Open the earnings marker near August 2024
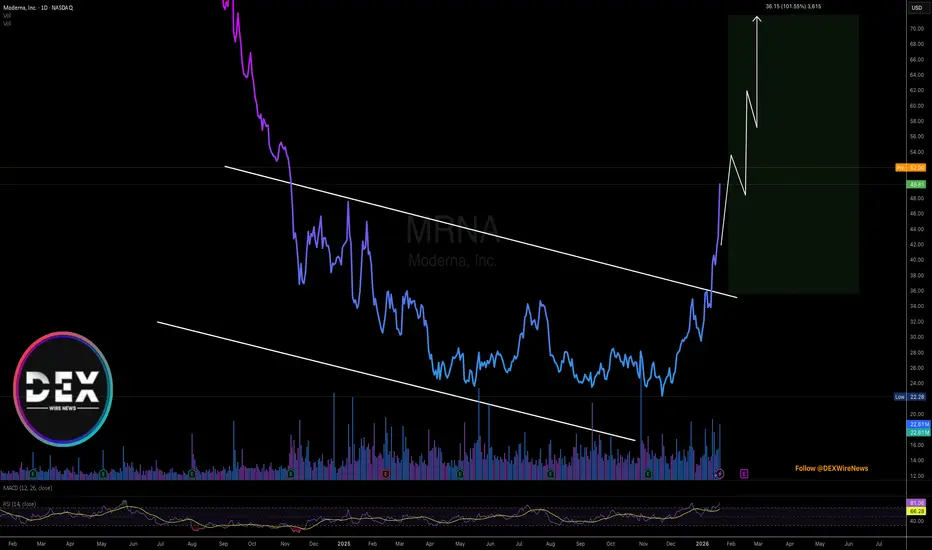This screenshot has height=550, width=932. pyautogui.click(x=192, y=474)
